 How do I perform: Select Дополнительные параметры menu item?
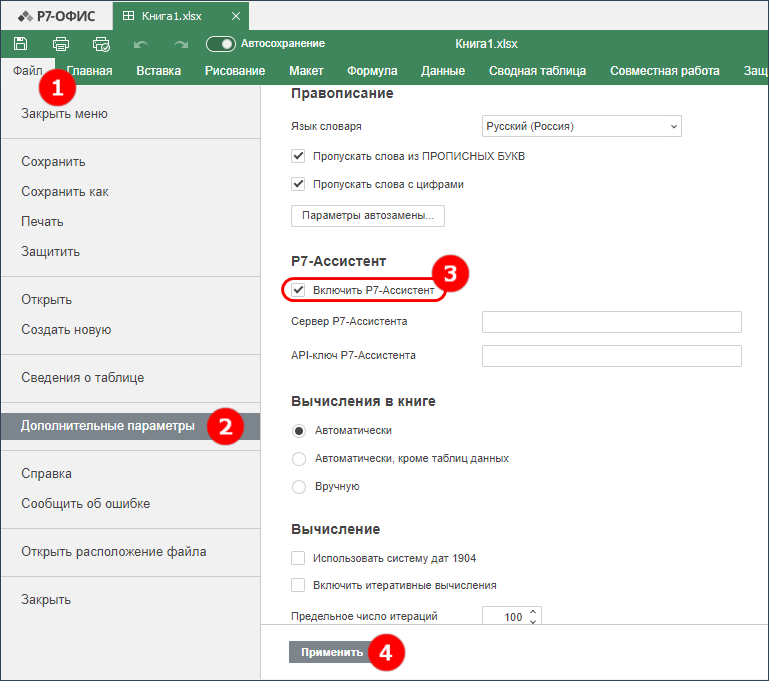pos(130,426)
